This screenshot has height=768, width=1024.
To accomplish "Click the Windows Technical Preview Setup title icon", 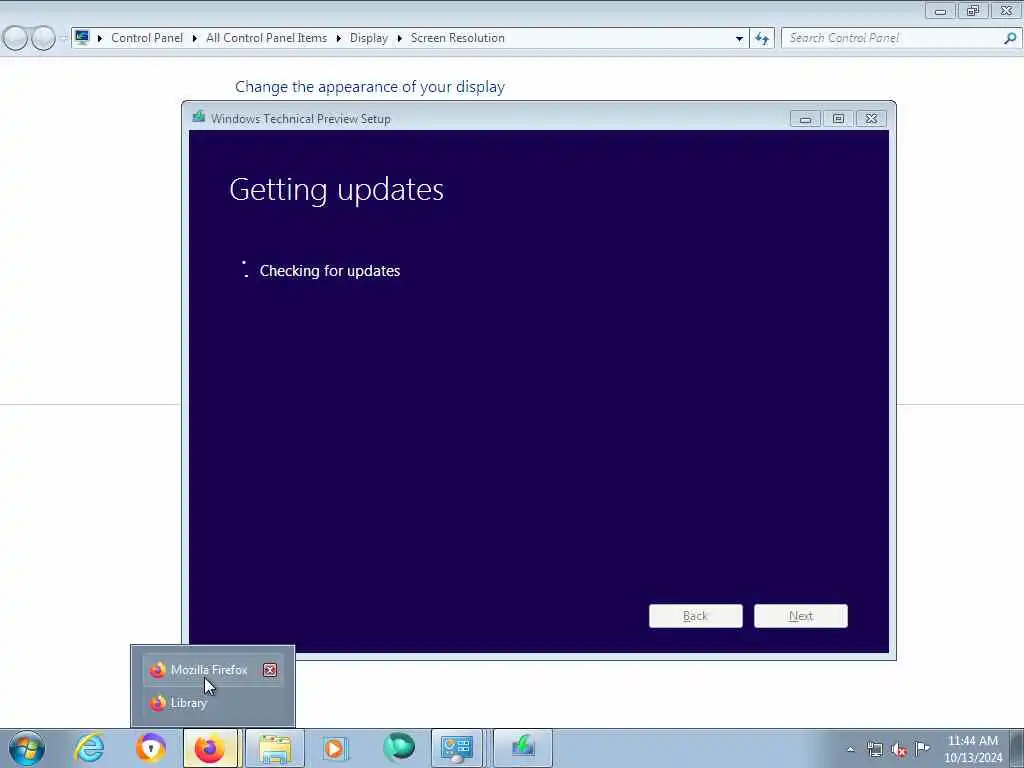I will [199, 117].
